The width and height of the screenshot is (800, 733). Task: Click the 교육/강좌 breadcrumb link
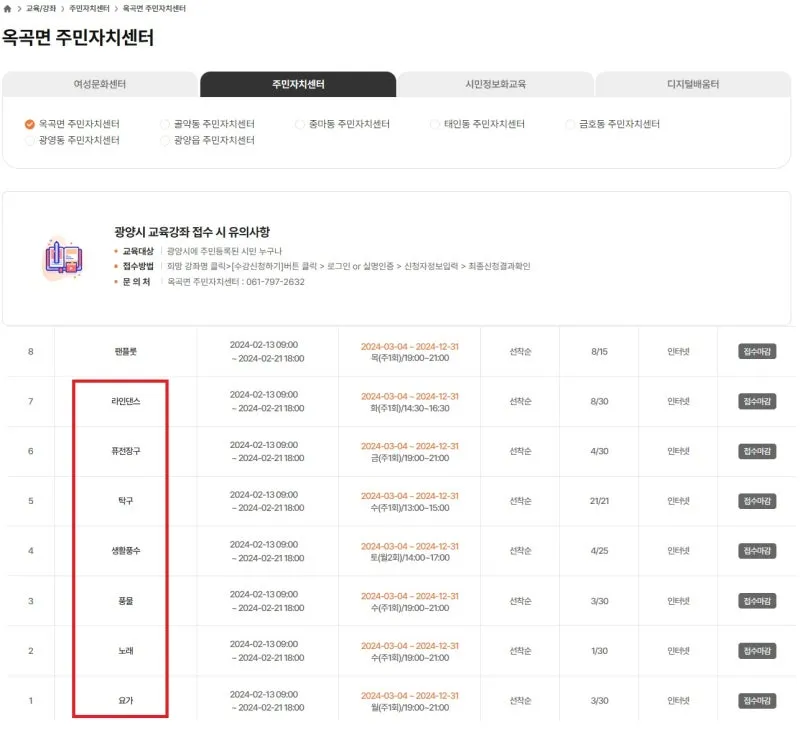pos(41,8)
